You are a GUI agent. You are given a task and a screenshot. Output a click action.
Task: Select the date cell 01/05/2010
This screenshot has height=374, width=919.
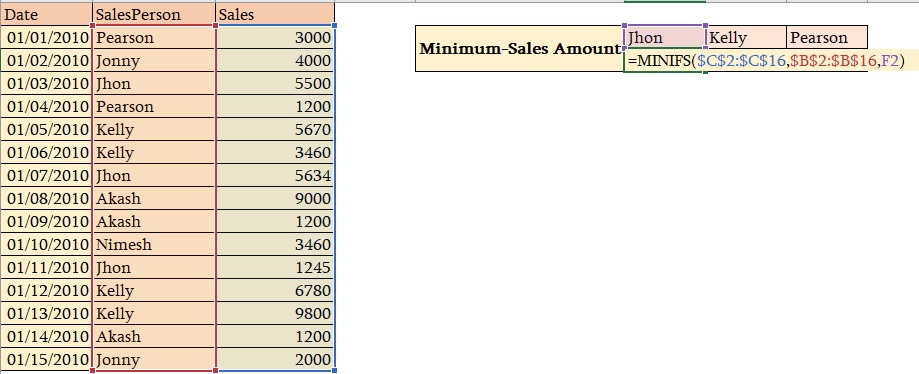[x=46, y=130]
